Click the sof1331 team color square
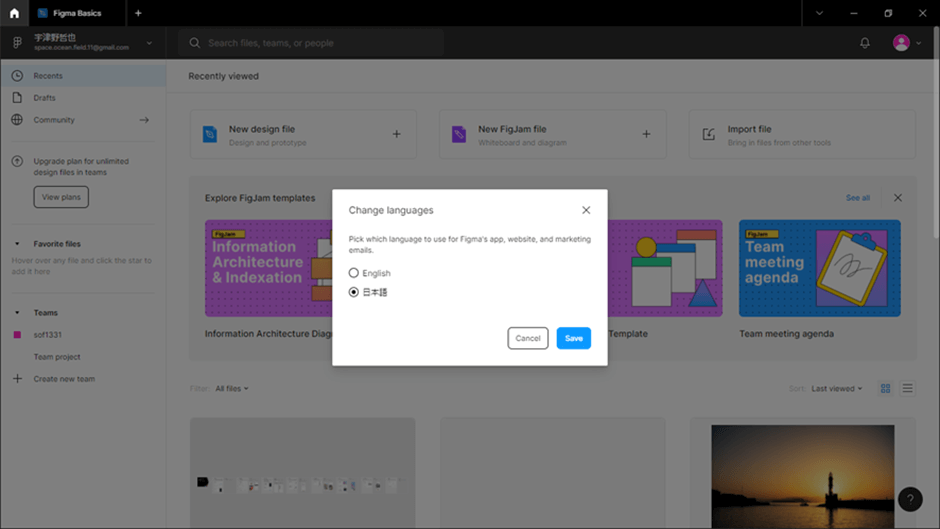The width and height of the screenshot is (940, 529). (17, 335)
